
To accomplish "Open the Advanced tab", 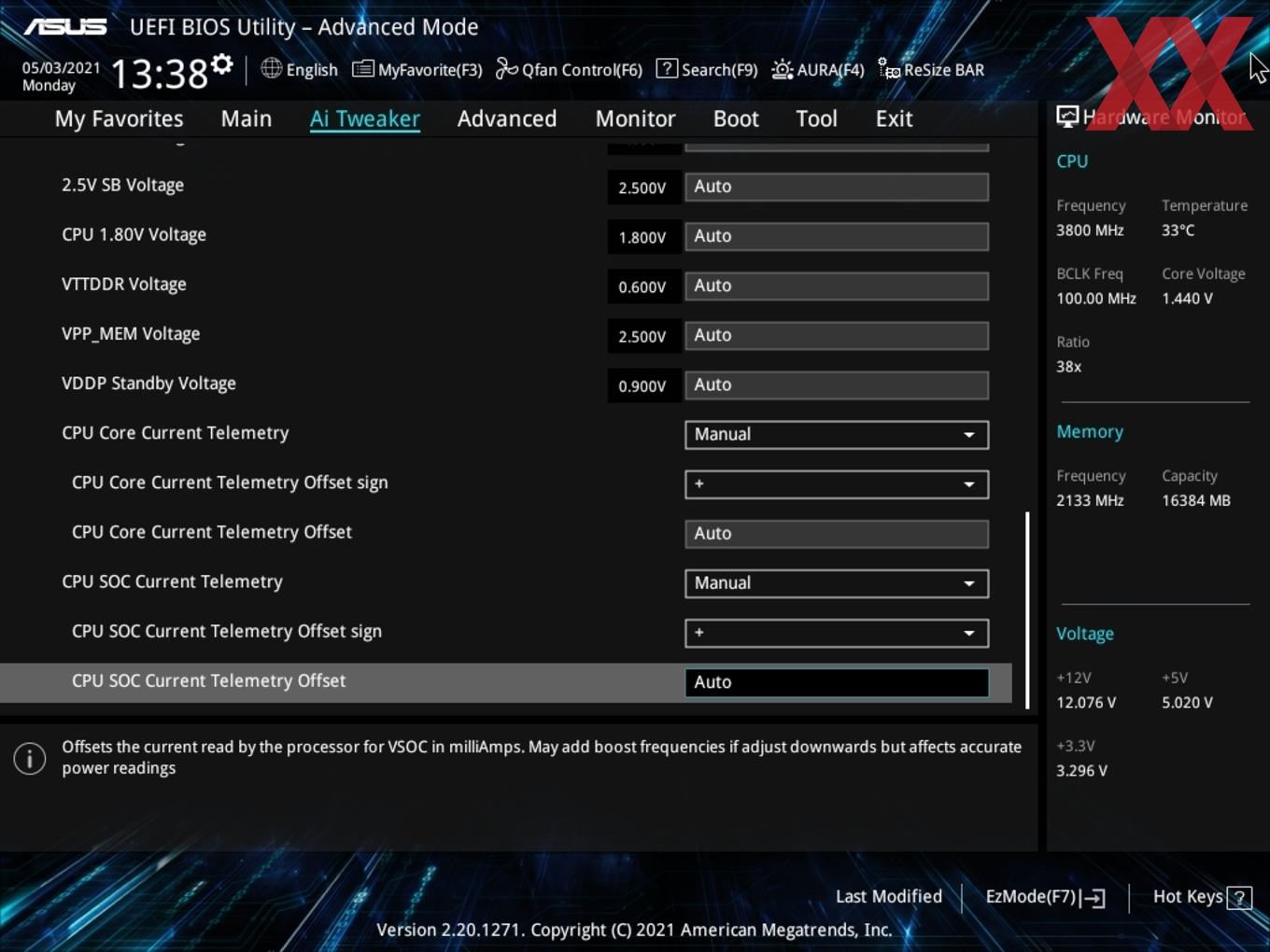I will click(x=507, y=119).
